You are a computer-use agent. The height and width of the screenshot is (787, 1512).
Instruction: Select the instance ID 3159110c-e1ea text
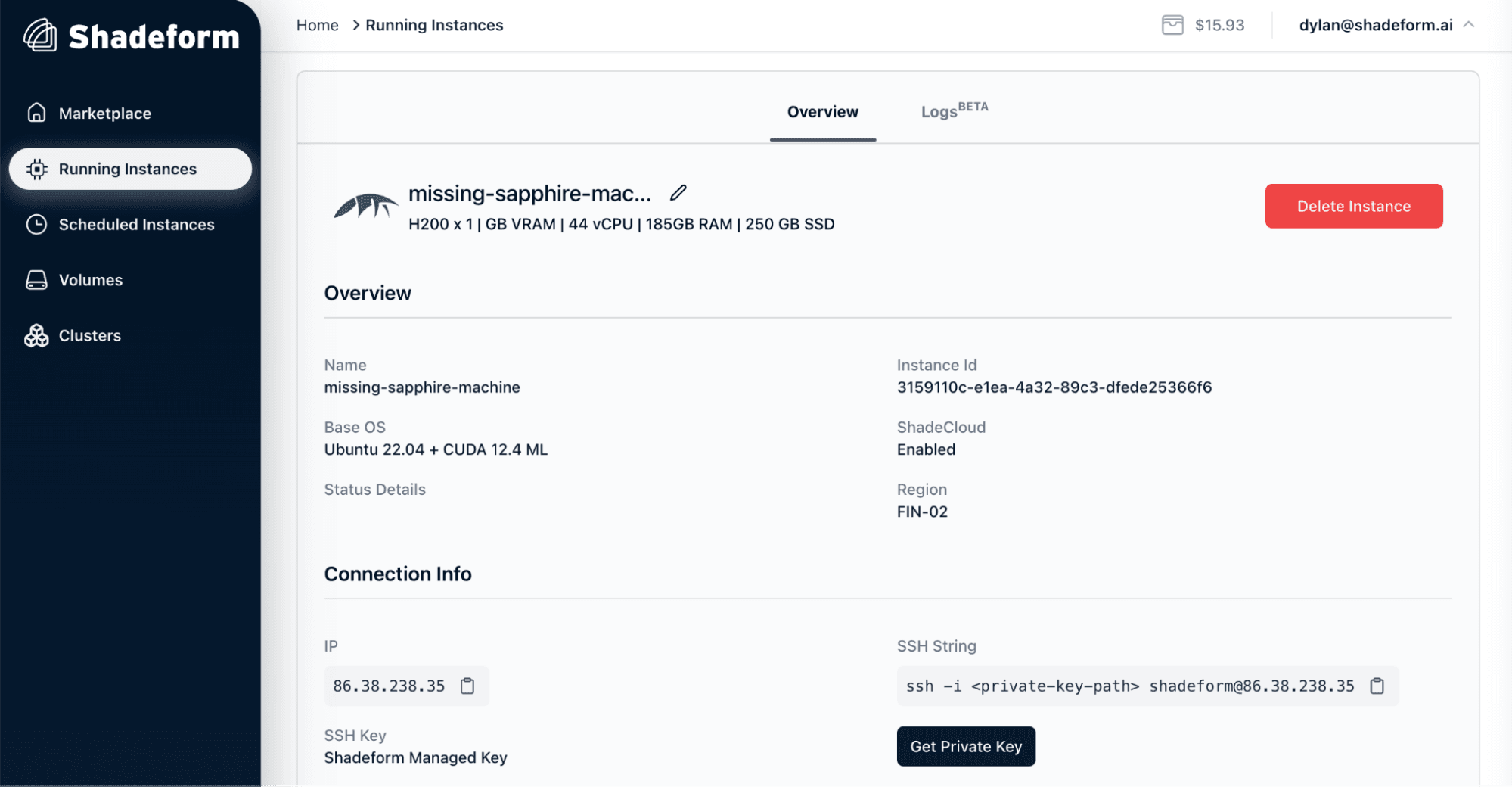(1054, 387)
